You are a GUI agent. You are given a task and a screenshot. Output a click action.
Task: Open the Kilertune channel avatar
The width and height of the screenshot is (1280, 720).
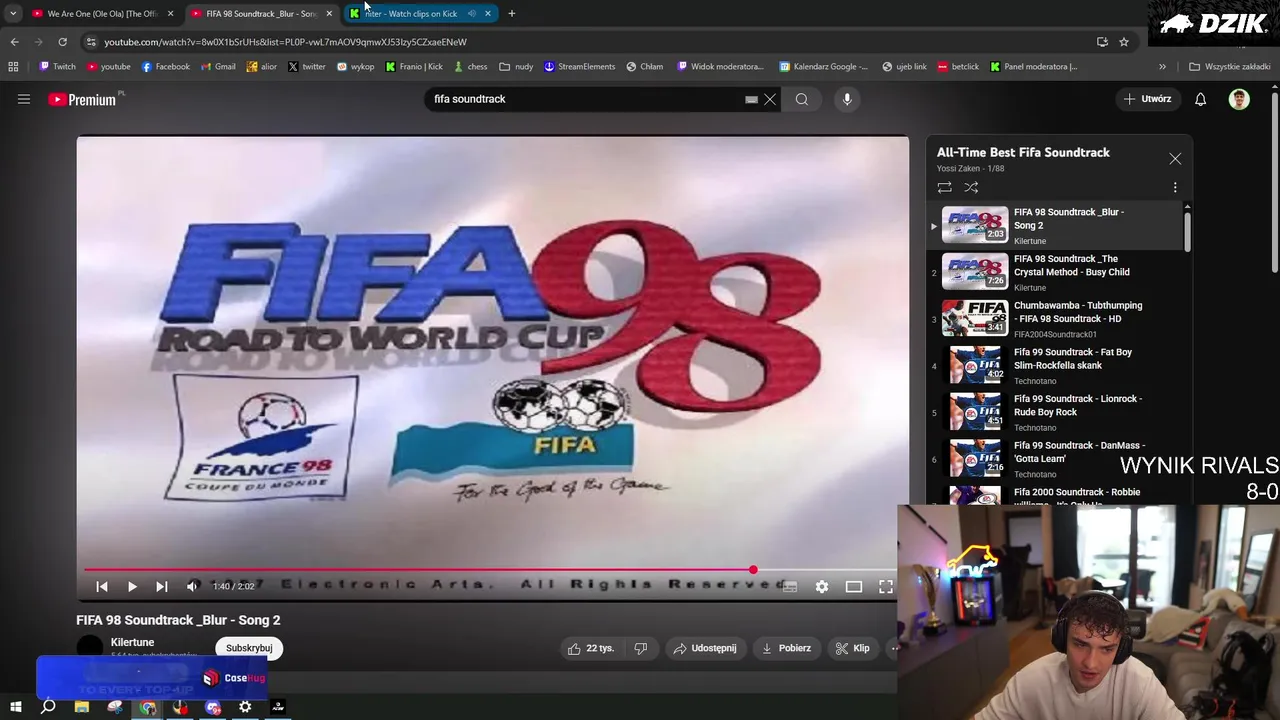tap(90, 648)
